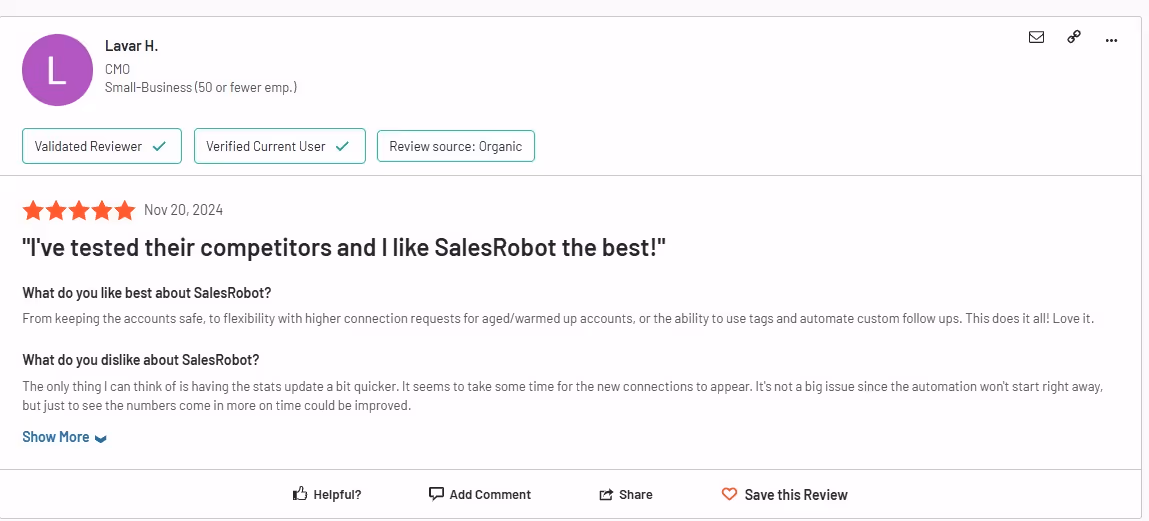
Task: Click the envelope email icon
Action: pyautogui.click(x=1036, y=37)
